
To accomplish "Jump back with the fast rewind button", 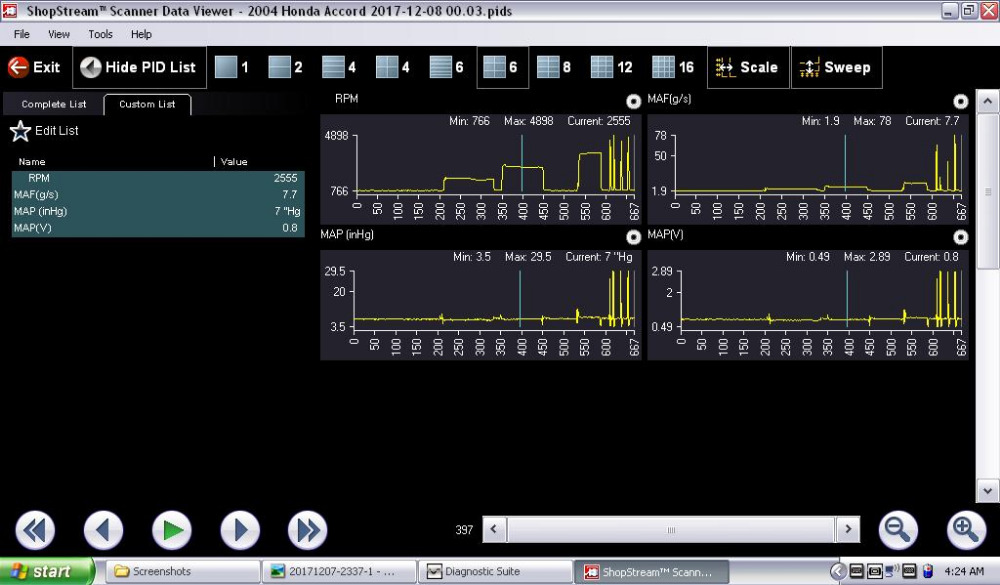I will tap(35, 530).
